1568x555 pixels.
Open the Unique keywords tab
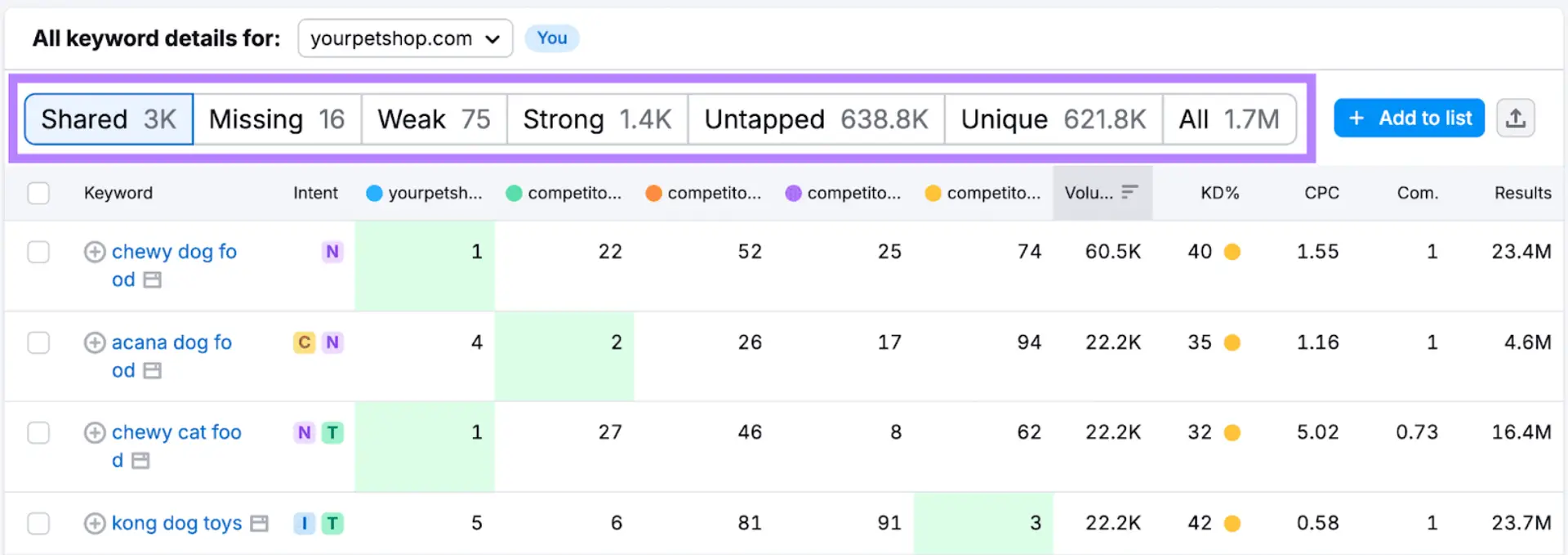click(1053, 119)
